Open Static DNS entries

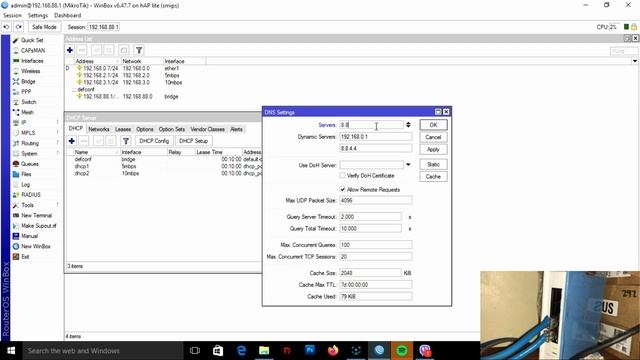(433, 164)
